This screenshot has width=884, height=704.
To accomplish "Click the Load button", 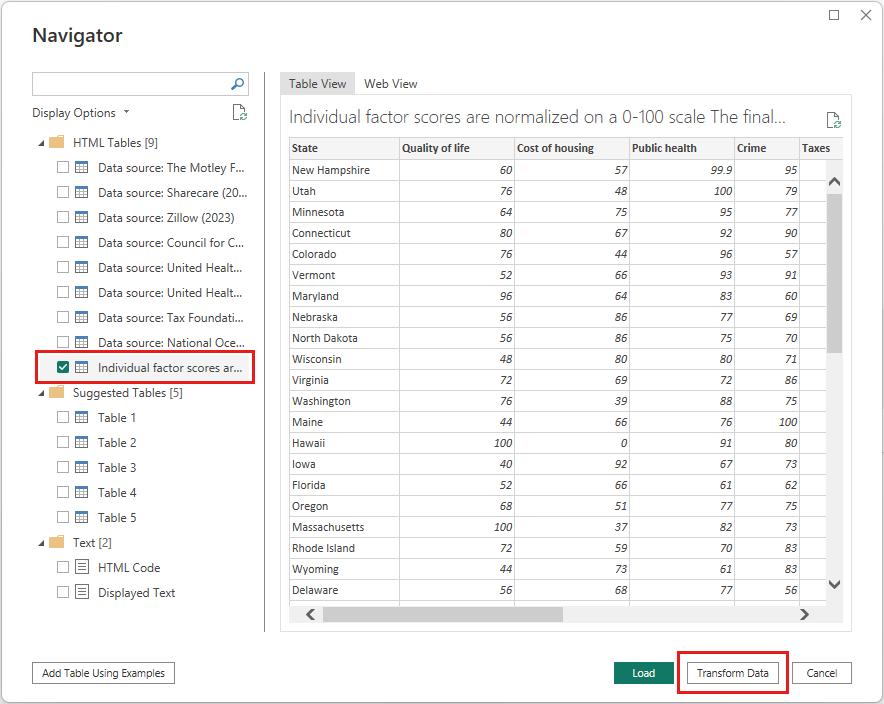I will click(644, 673).
